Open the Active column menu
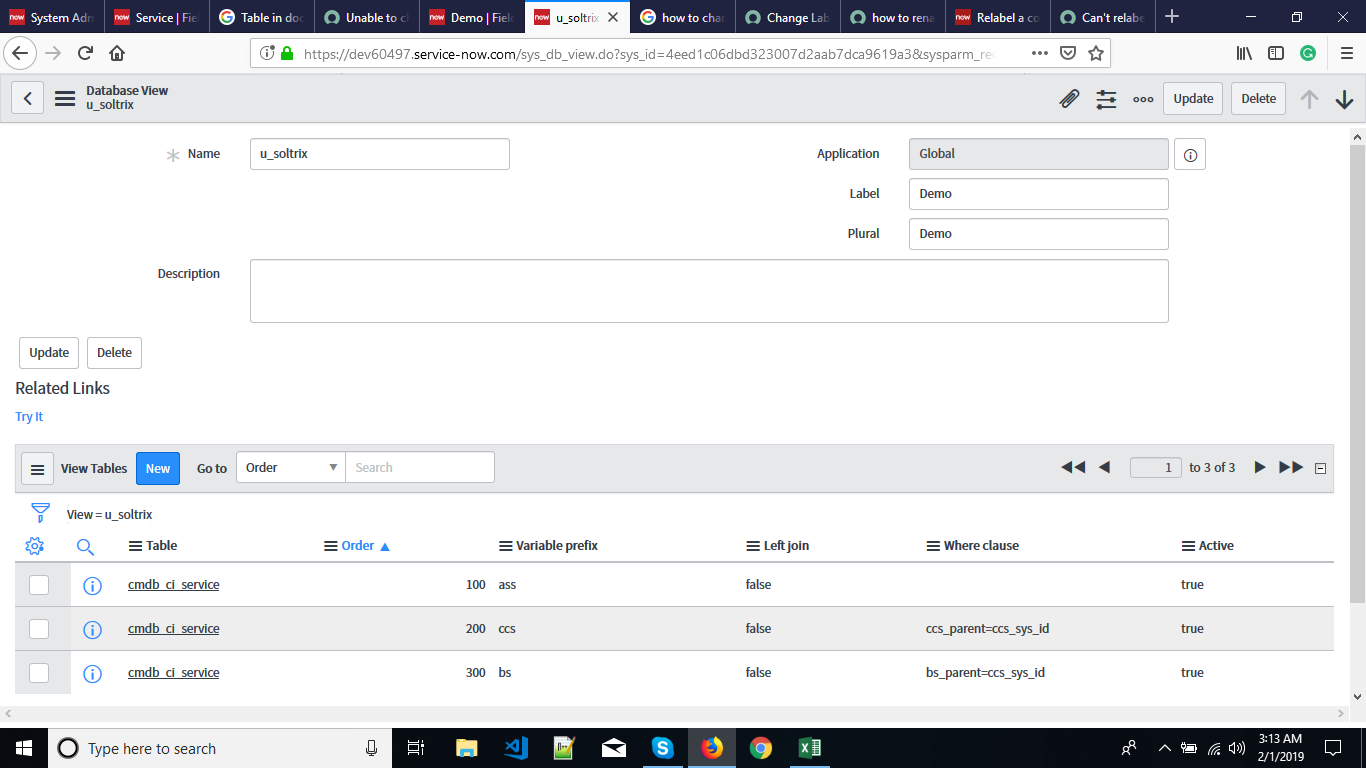This screenshot has width=1366, height=768. tap(1189, 546)
